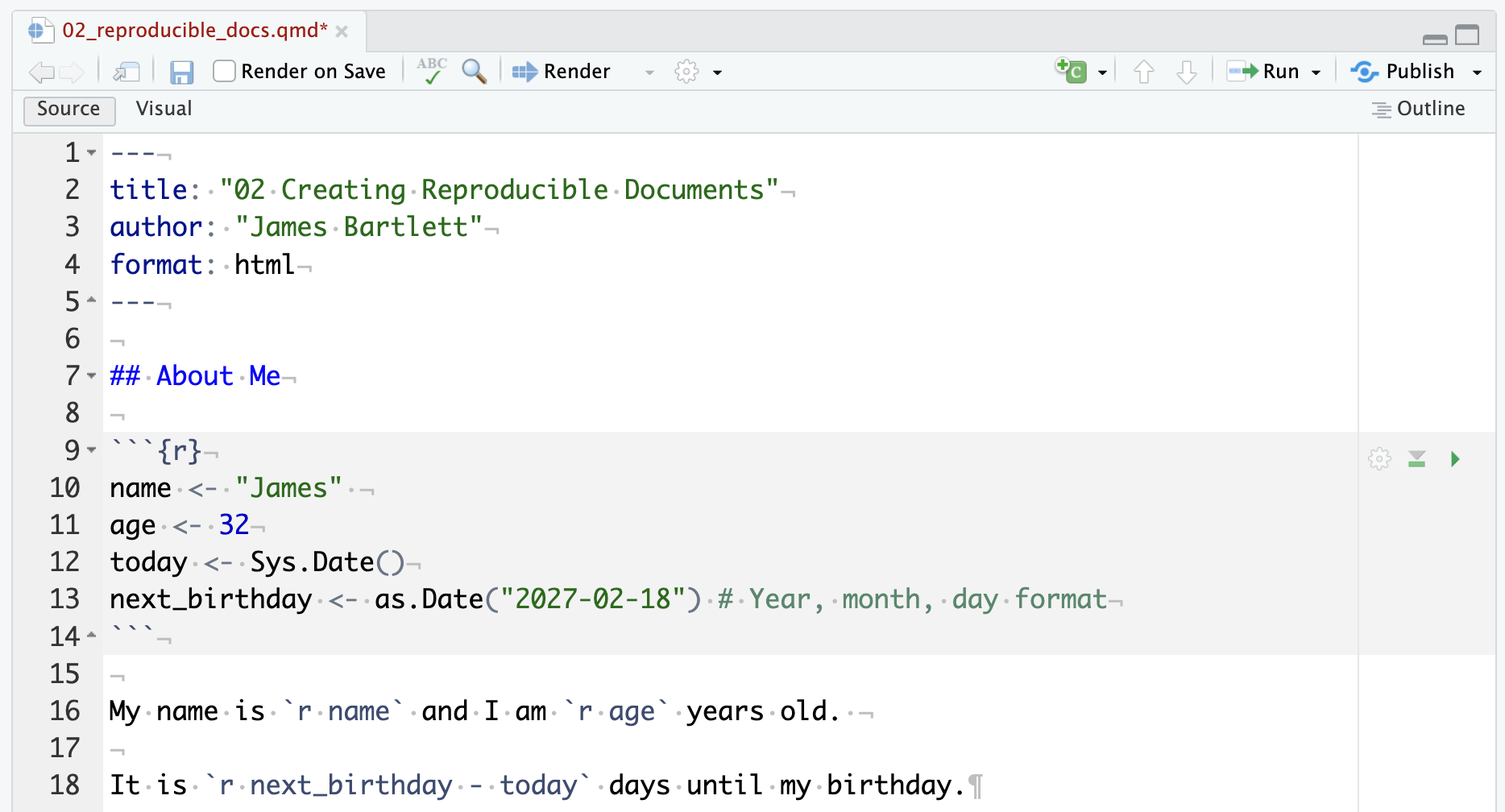Switch to Source editor mode
Screen dimensions: 1505x812
tap(69, 110)
